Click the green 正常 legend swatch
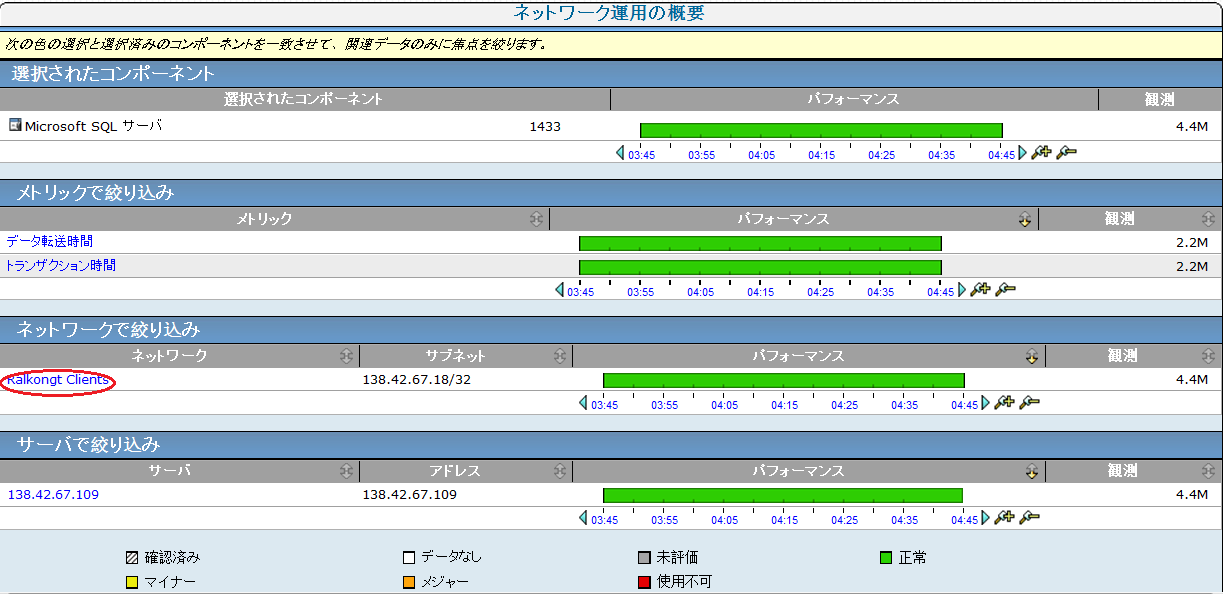 pyautogui.click(x=885, y=558)
